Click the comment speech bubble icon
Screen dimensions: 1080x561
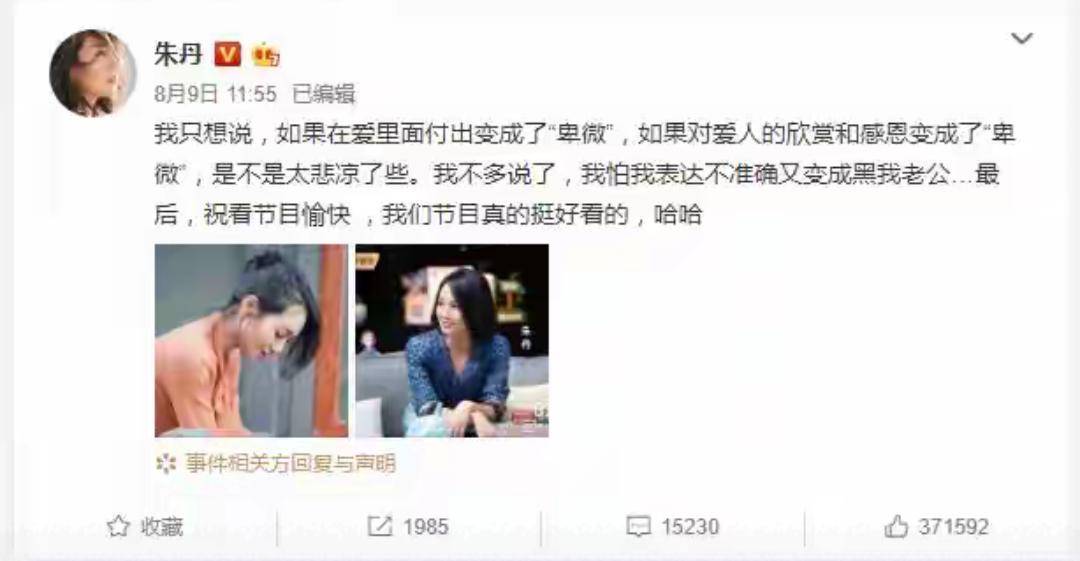[x=638, y=527]
